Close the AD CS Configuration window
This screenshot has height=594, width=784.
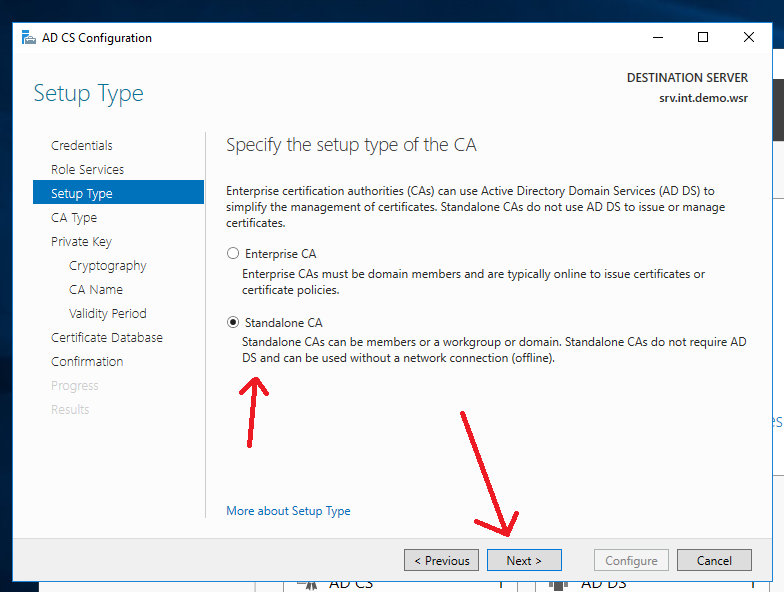748,38
